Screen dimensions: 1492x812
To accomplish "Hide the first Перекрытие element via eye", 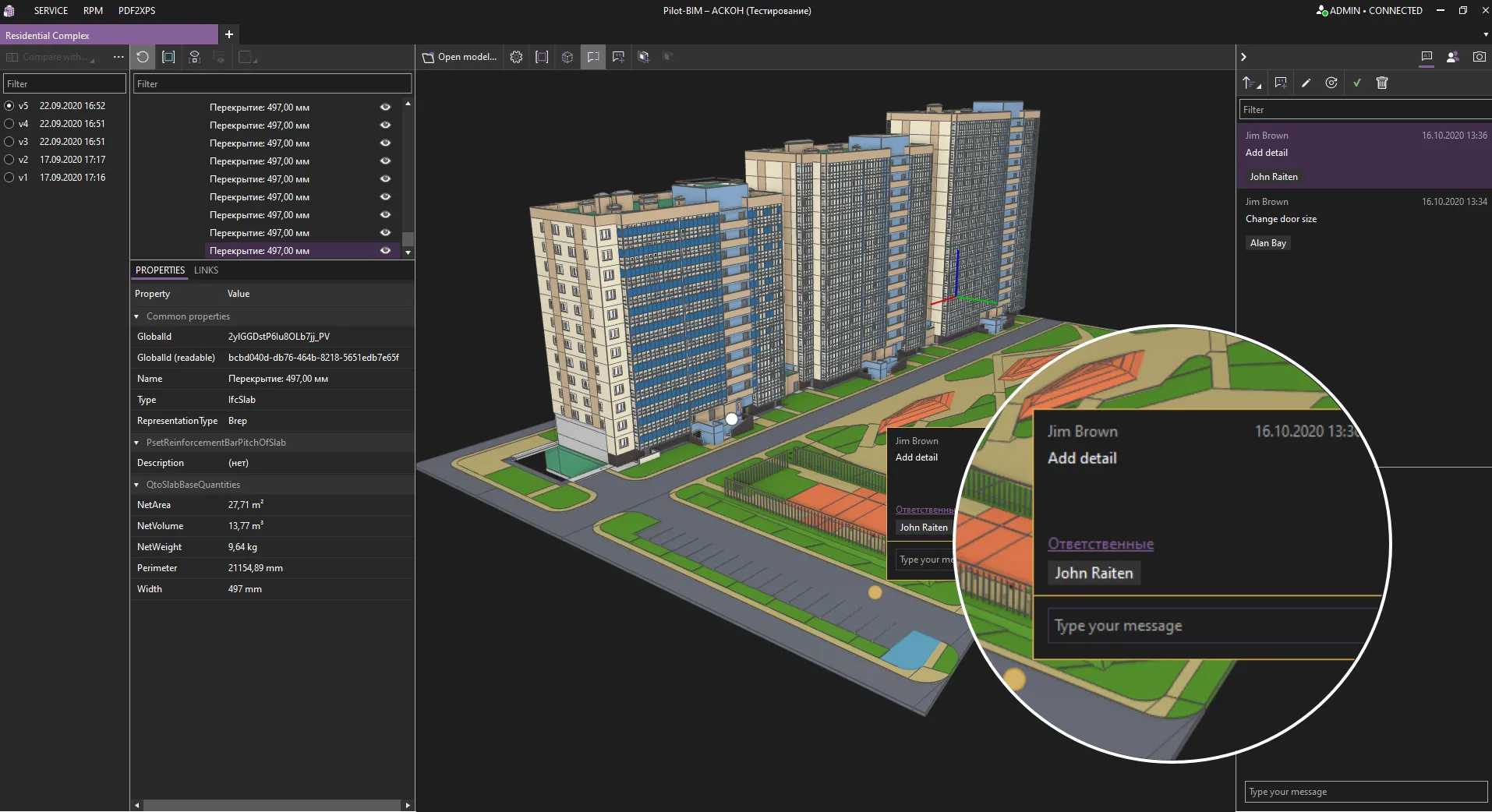I will point(385,108).
